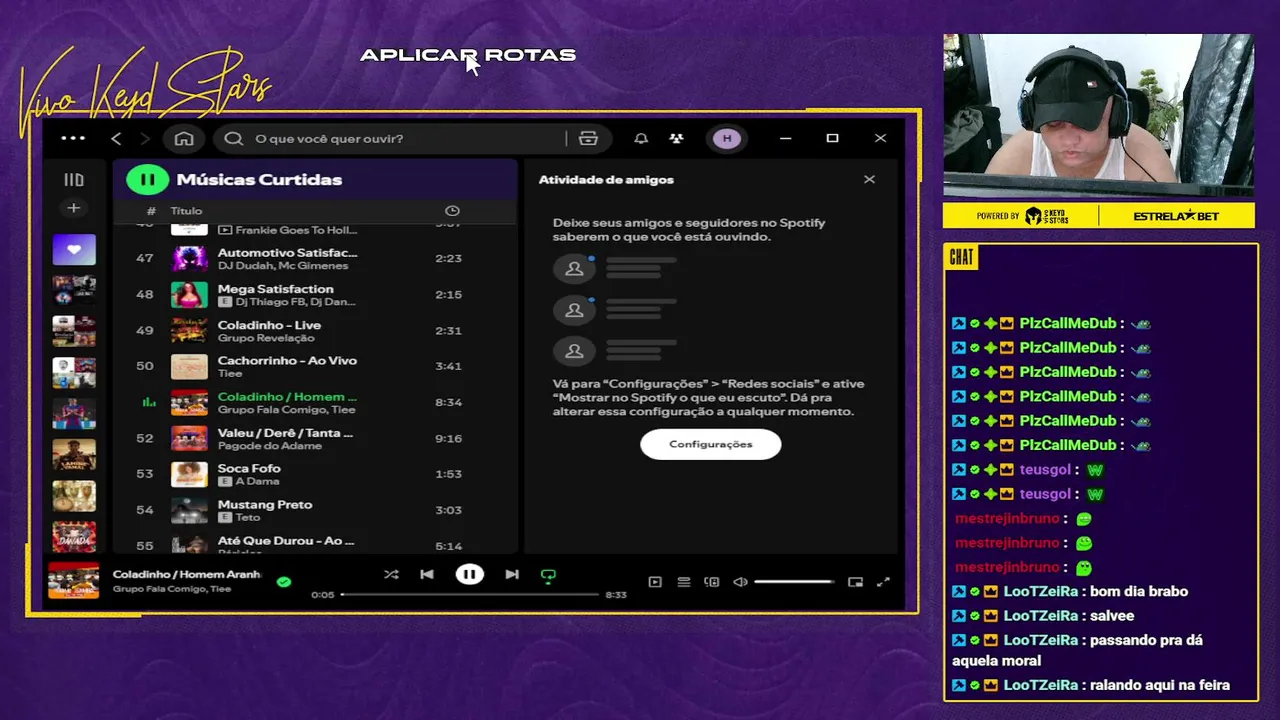Go back with the left arrow
The height and width of the screenshot is (720, 1280).
tap(116, 138)
